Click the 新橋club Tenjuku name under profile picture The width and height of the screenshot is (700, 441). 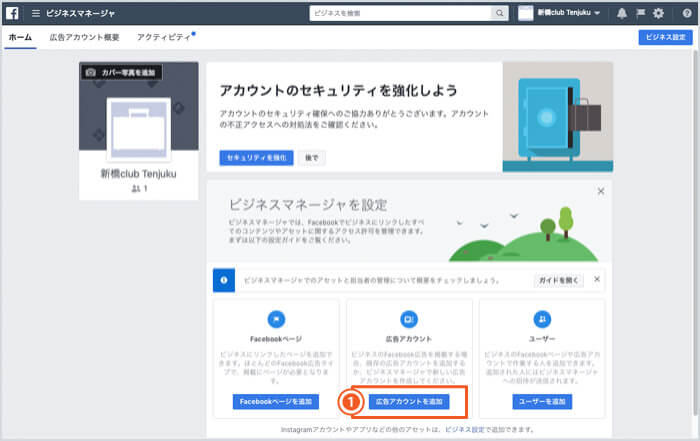click(138, 174)
